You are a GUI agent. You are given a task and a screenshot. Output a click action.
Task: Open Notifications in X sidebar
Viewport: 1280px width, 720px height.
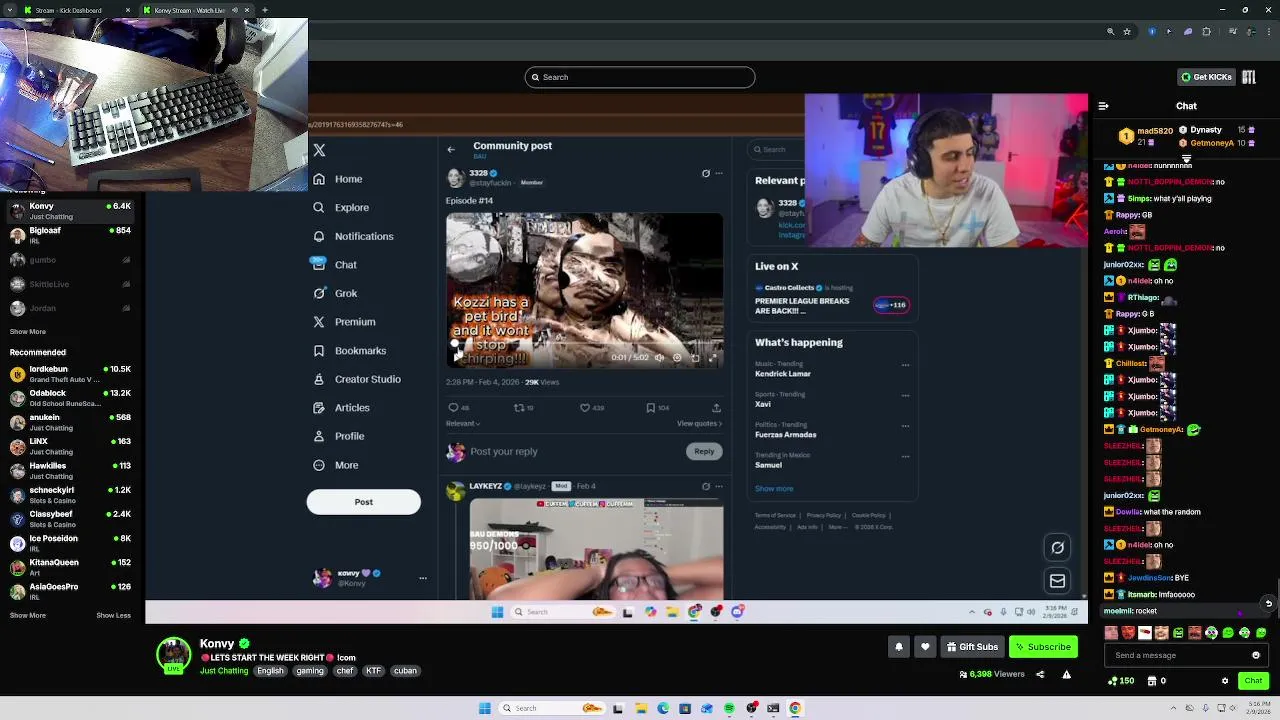pos(353,236)
